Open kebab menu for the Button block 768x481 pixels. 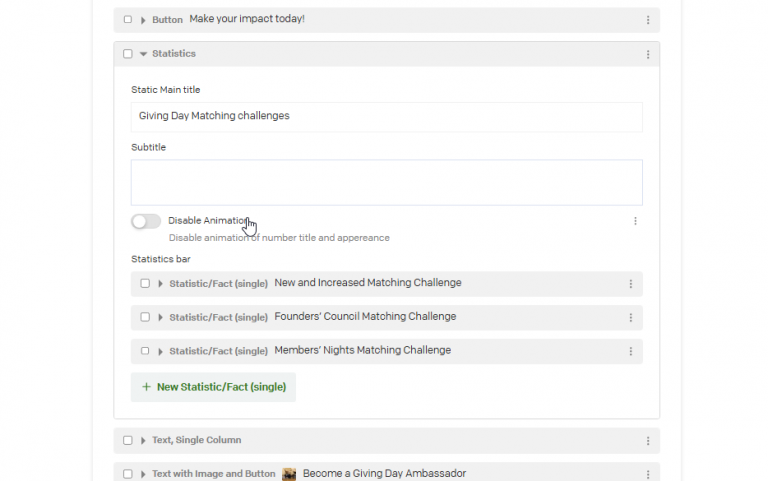tap(648, 20)
